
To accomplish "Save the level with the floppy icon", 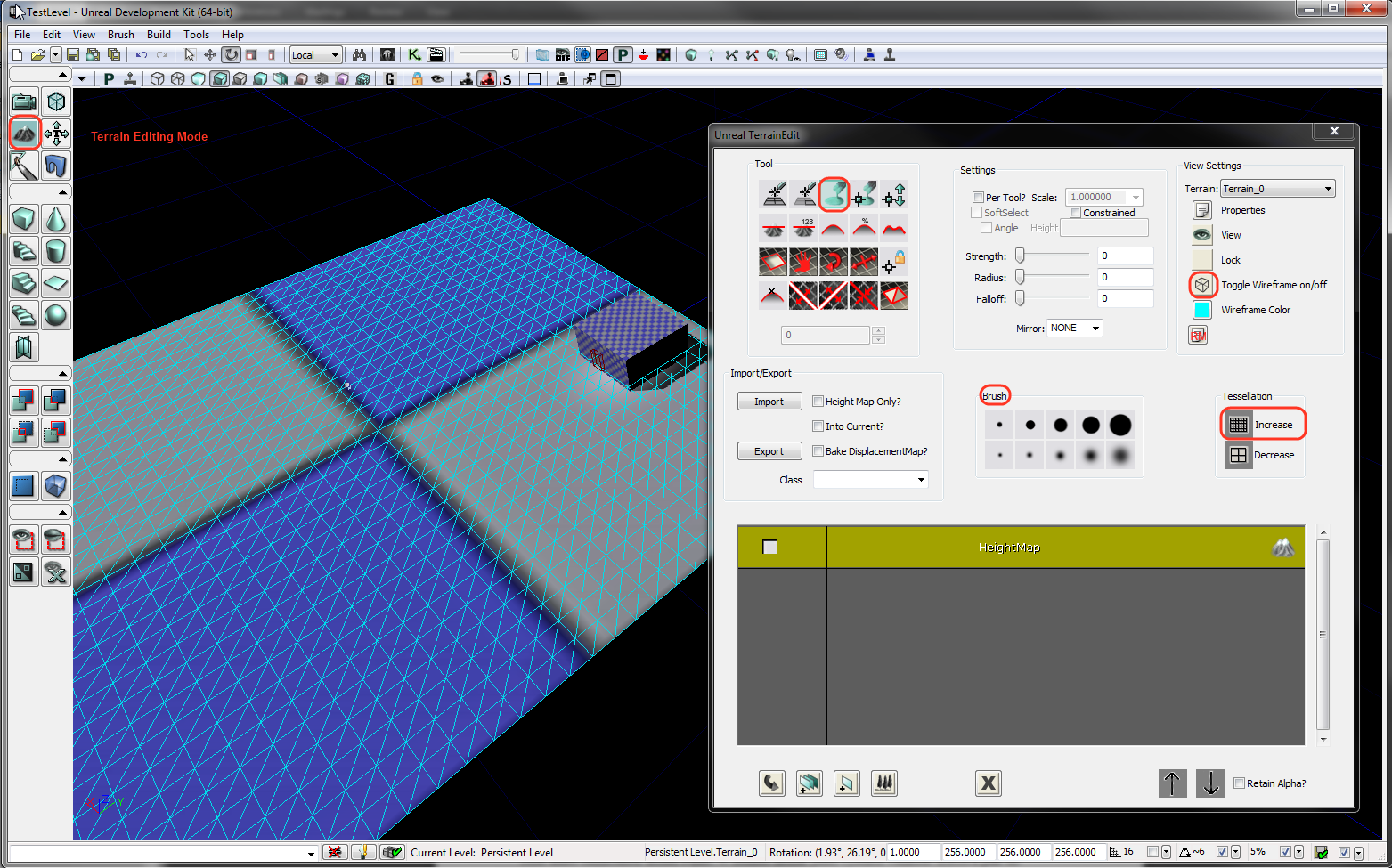I will pyautogui.click(x=73, y=55).
